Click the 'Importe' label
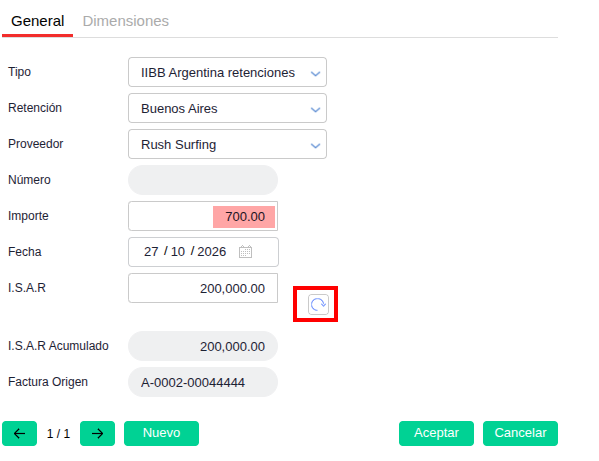The height and width of the screenshot is (461, 599). pyautogui.click(x=28, y=216)
